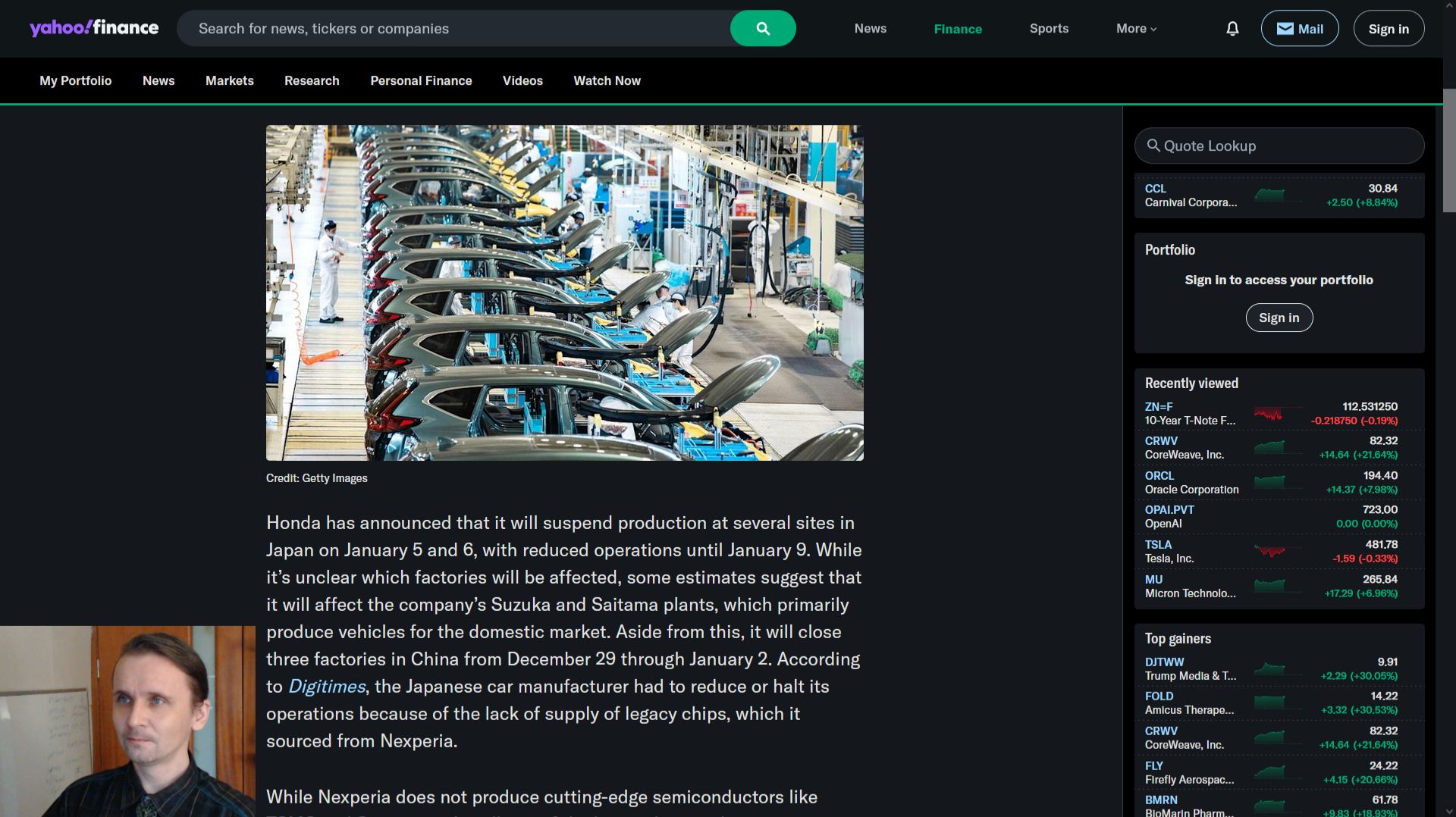
Task: Open CRWV in Top gainers
Action: 1161,731
